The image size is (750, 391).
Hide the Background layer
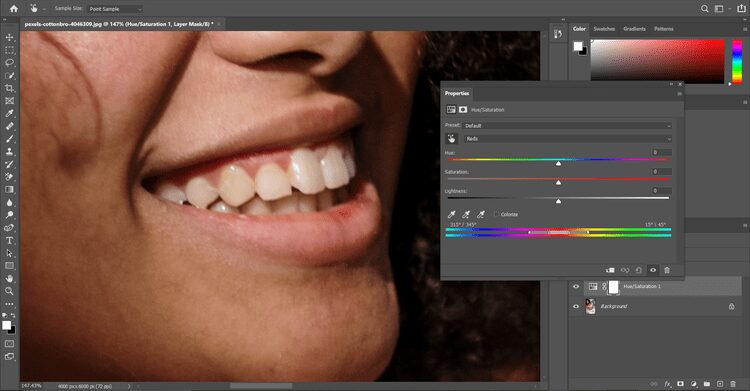pos(576,306)
